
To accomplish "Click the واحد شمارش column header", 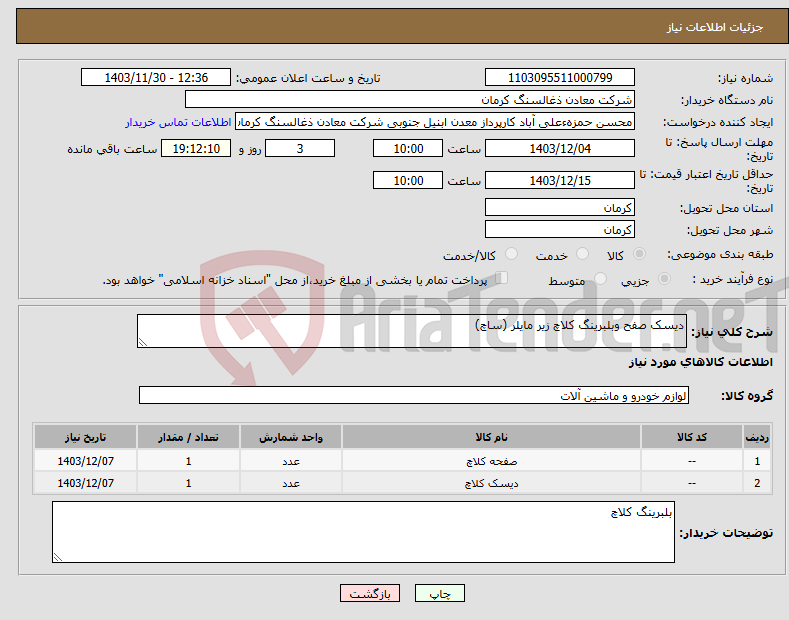I will 291,437.
